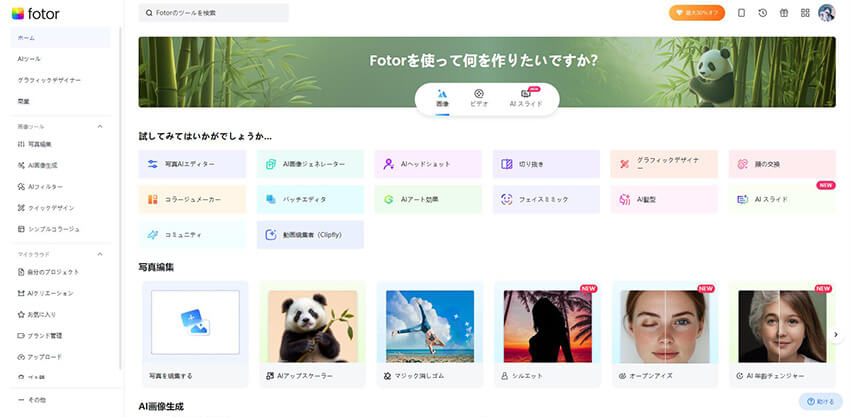Collapse the マイクラウド sidebar section
Viewport: 850px width, 417px height.
click(100, 254)
